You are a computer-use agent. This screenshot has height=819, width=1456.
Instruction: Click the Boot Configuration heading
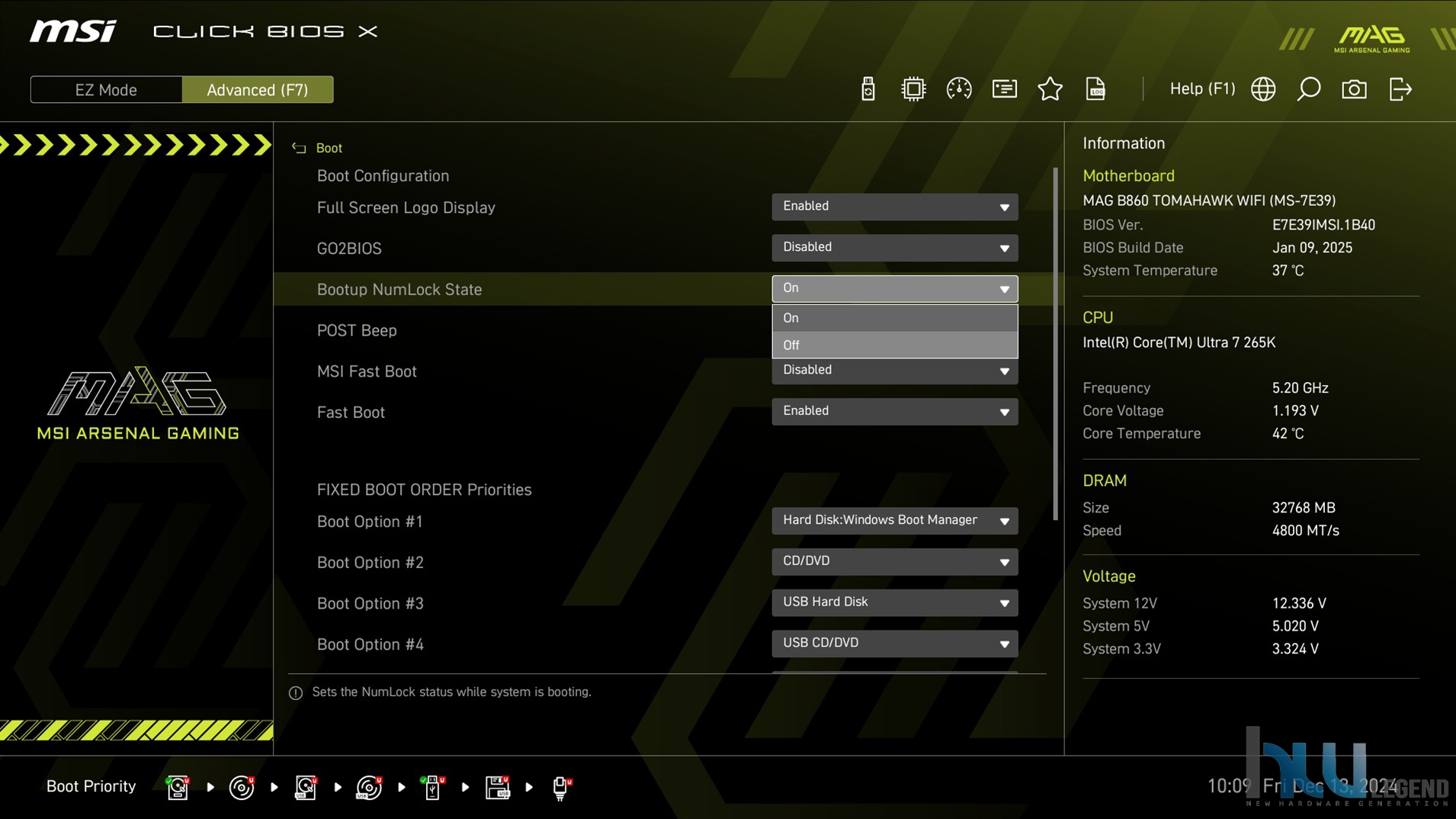[383, 176]
